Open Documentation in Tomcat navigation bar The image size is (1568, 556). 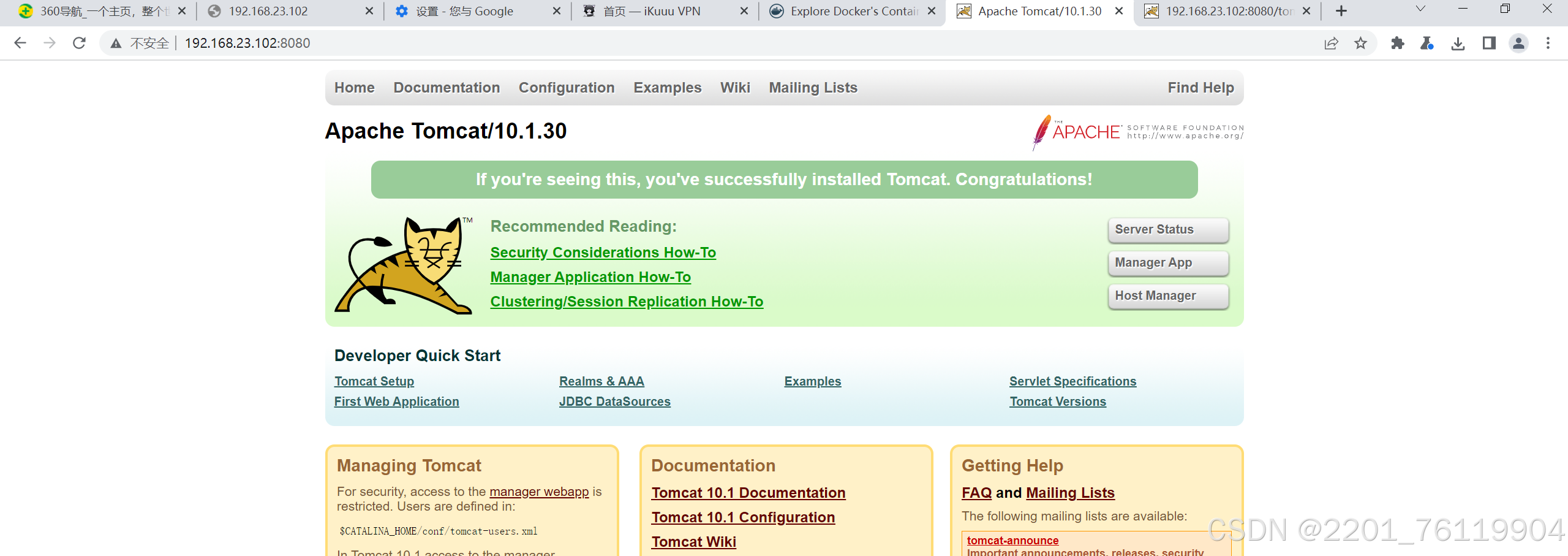point(447,88)
